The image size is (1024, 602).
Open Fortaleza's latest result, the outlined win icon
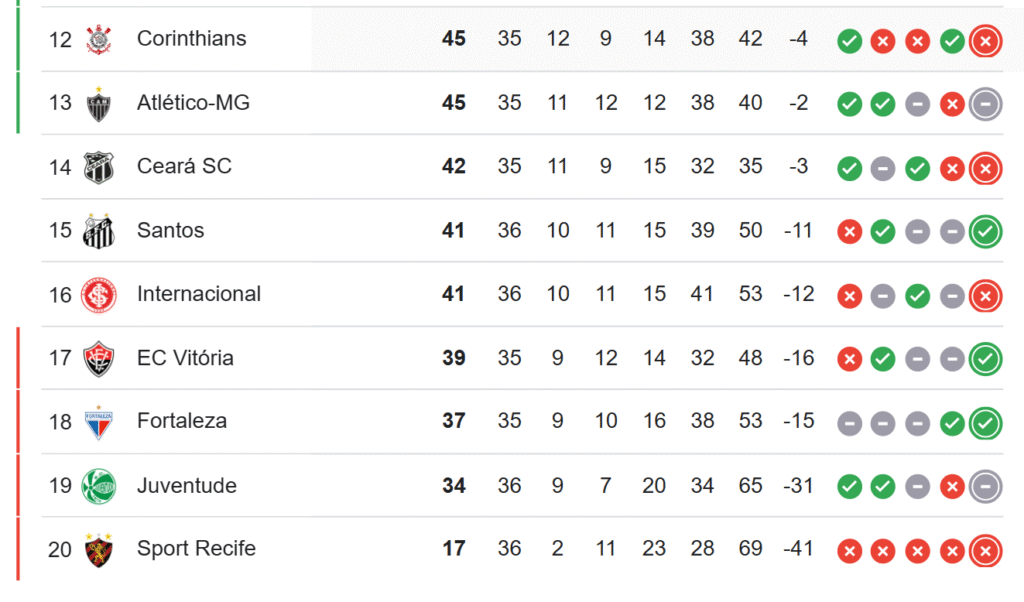(985, 423)
